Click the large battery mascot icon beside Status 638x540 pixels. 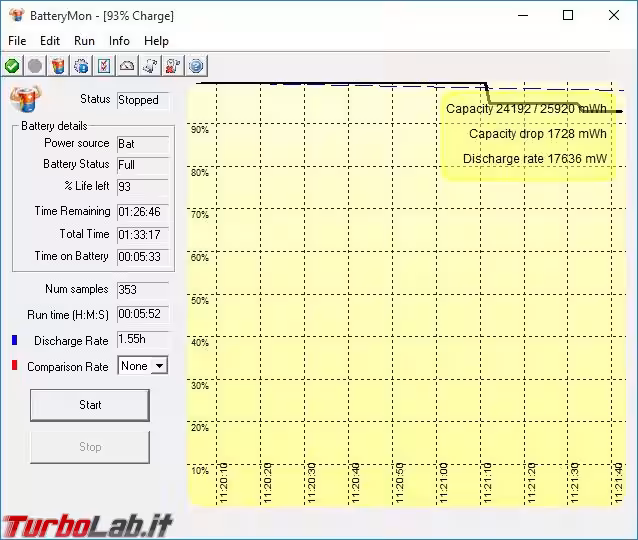[24, 99]
